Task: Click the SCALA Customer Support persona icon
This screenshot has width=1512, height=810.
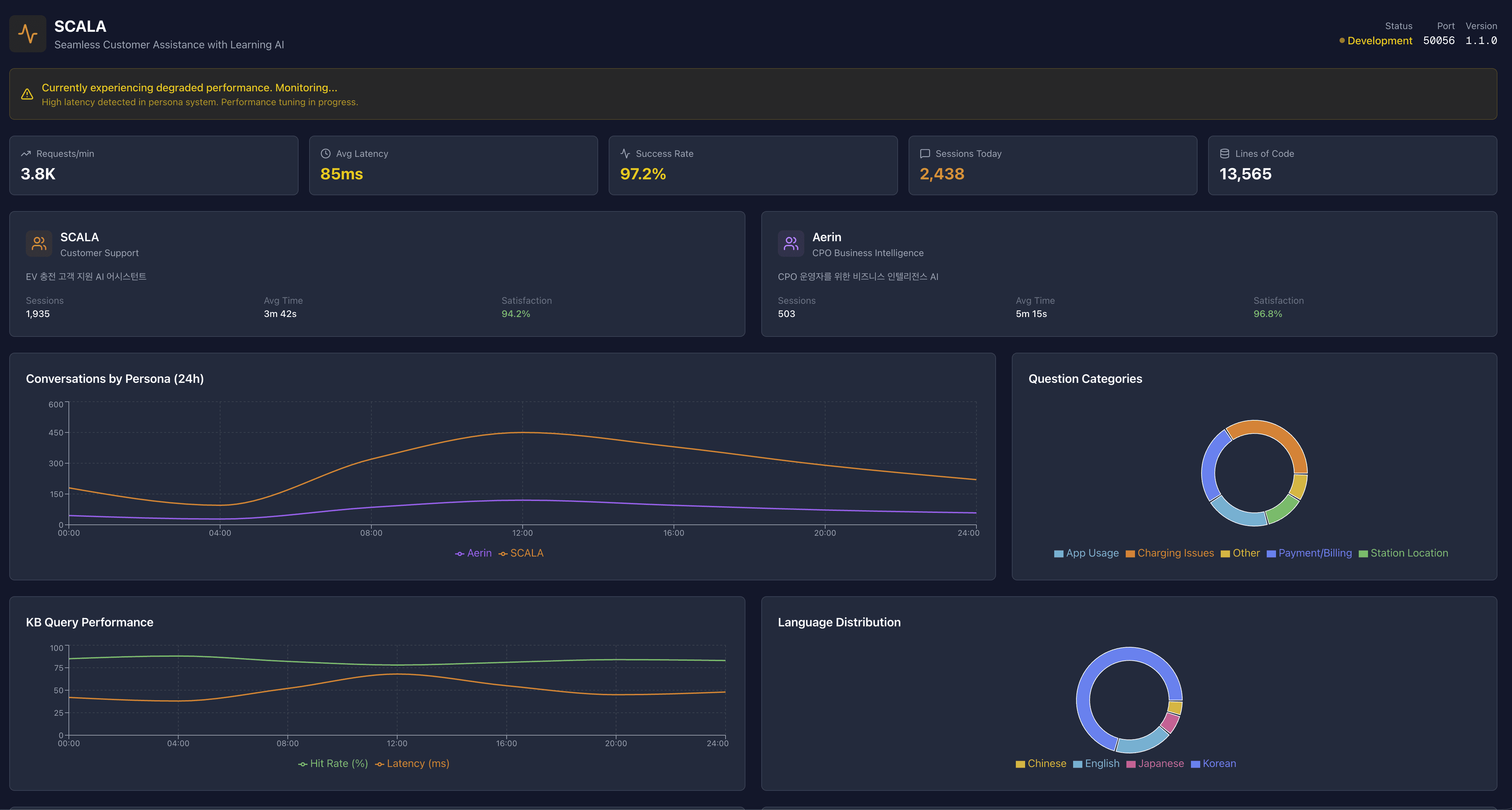Action: (39, 244)
